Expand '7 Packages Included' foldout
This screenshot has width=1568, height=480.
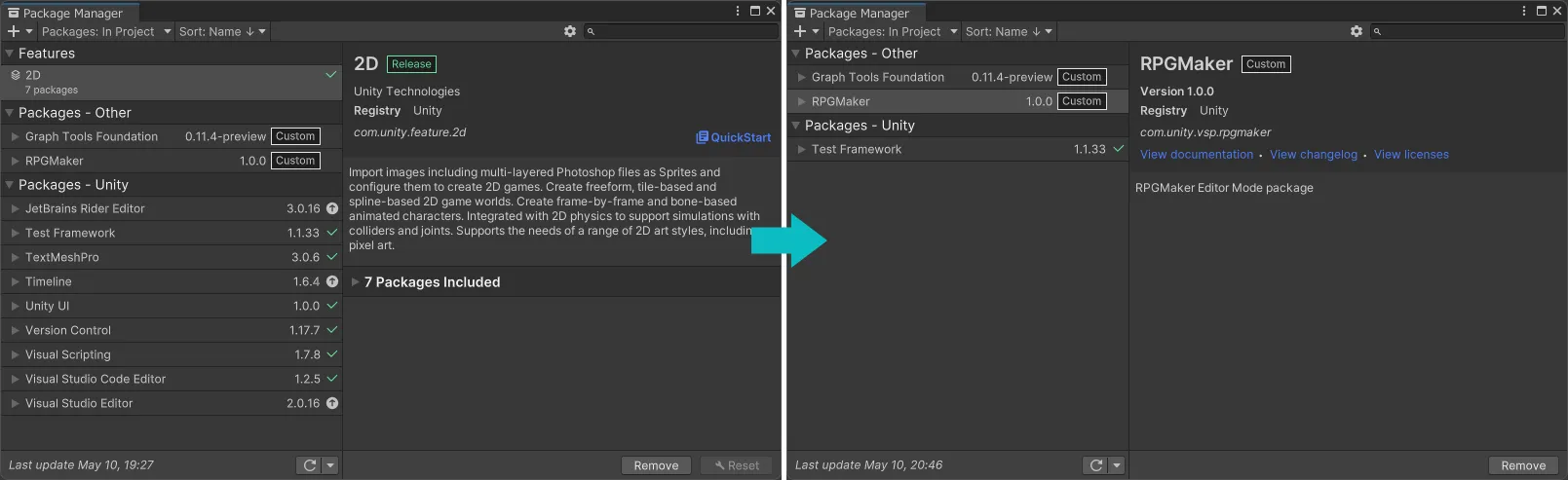[x=356, y=282]
